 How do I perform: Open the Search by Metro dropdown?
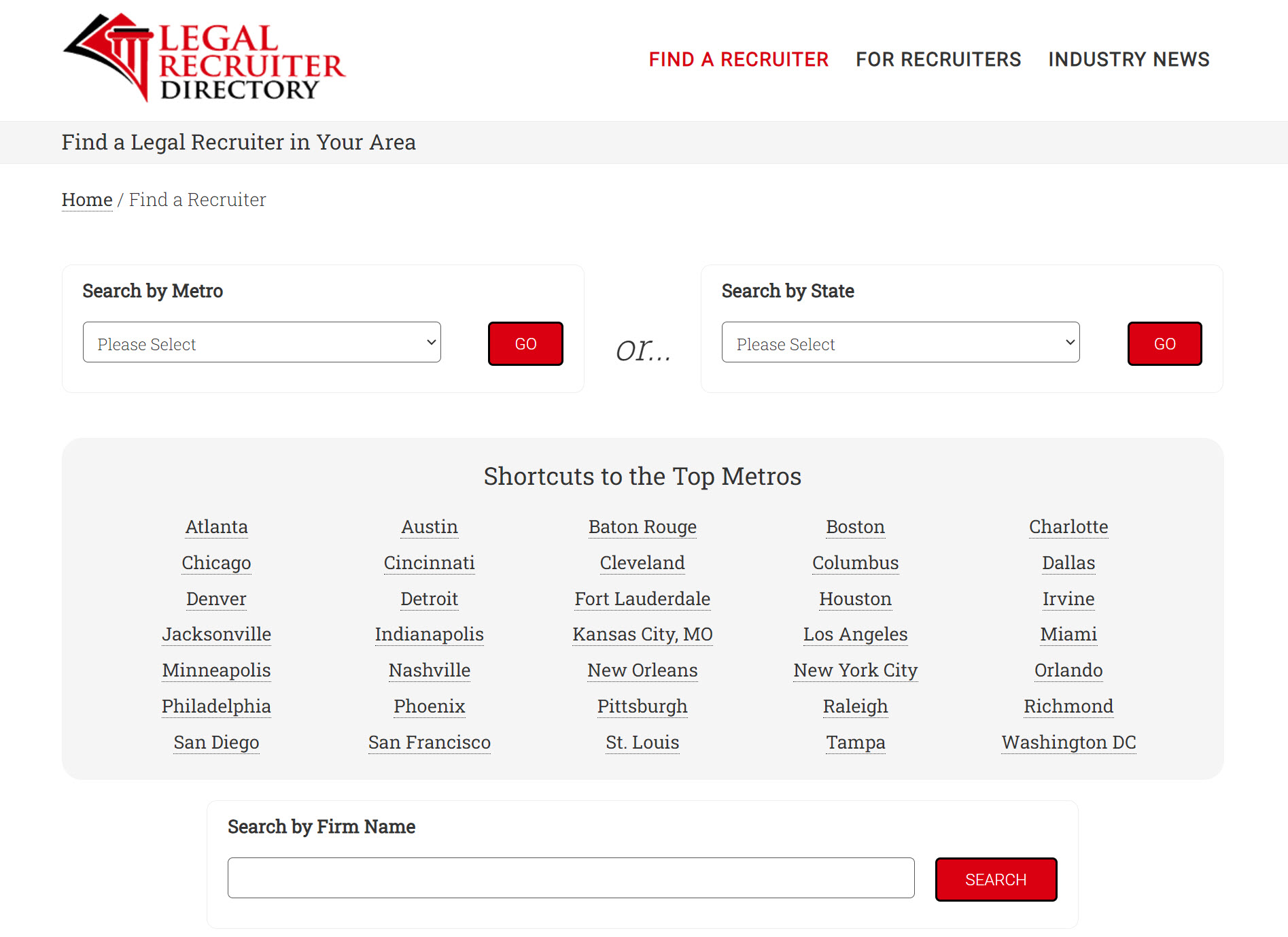point(262,343)
